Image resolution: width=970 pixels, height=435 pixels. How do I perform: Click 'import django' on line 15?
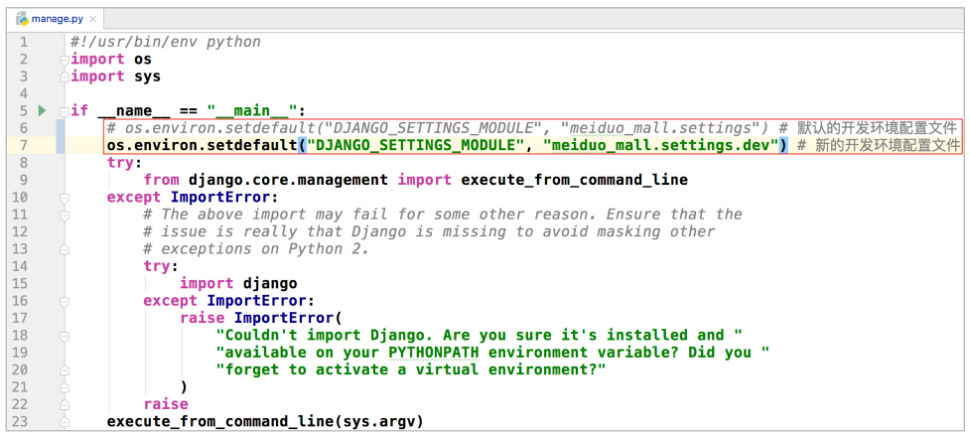[x=239, y=283]
